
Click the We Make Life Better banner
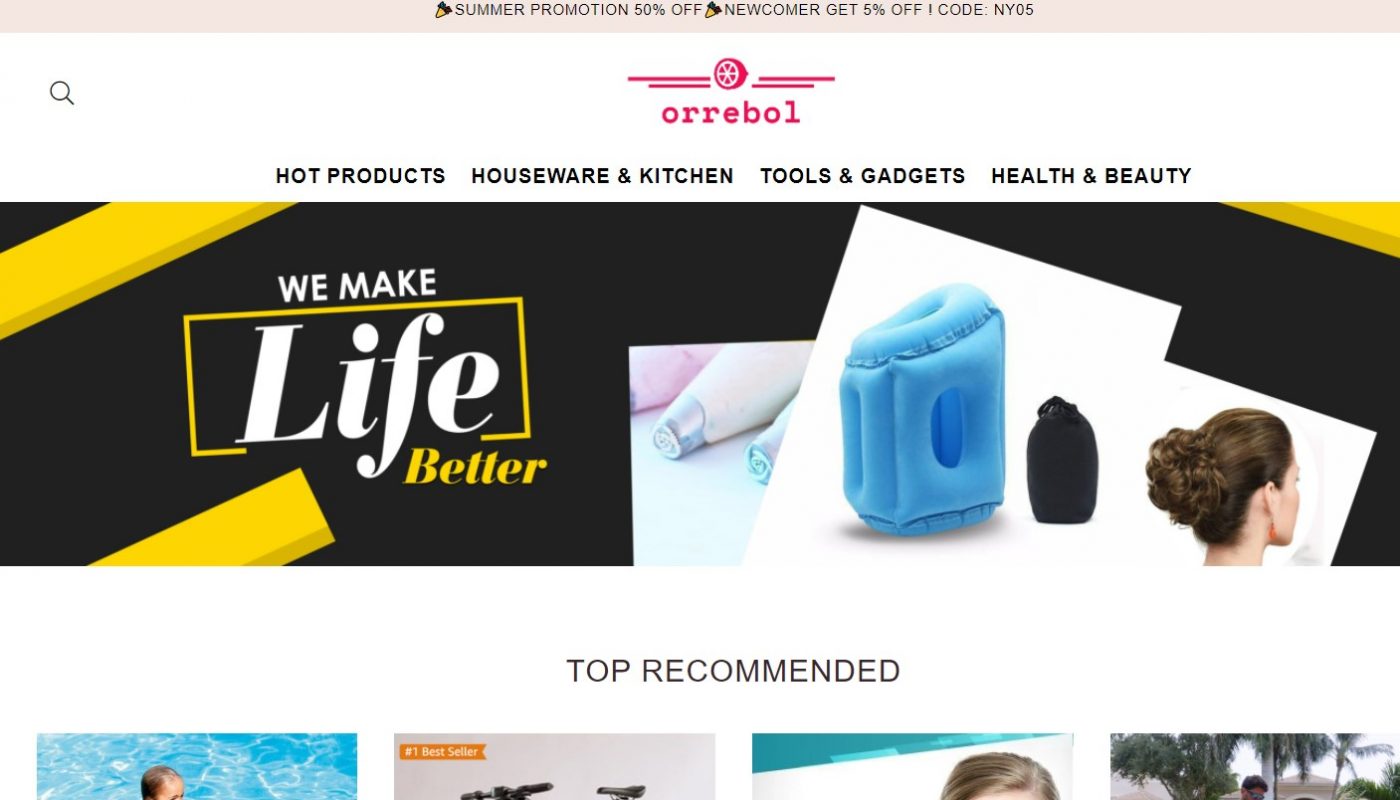(700, 384)
